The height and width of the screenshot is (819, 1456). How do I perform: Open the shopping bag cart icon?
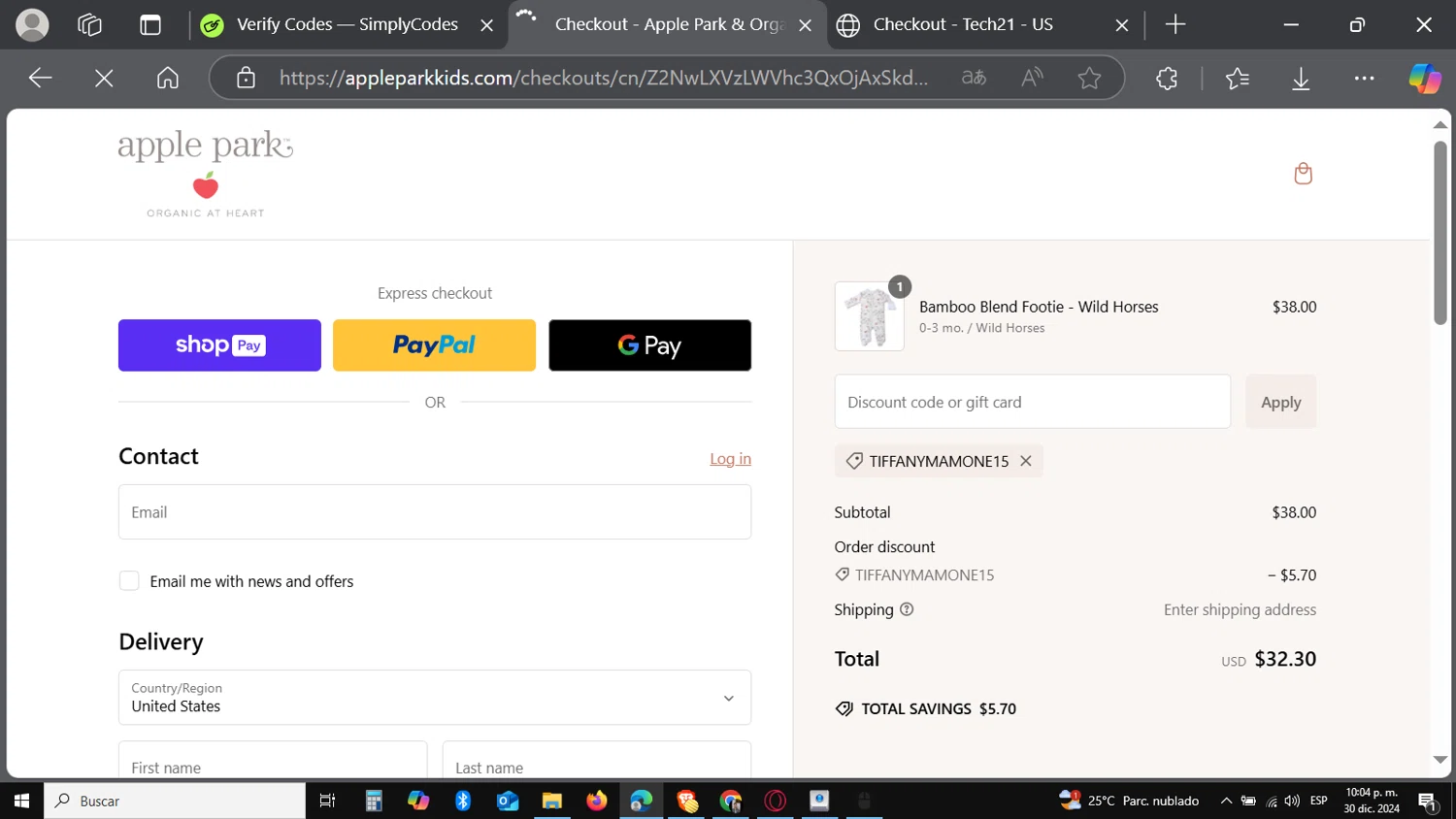tap(1303, 174)
